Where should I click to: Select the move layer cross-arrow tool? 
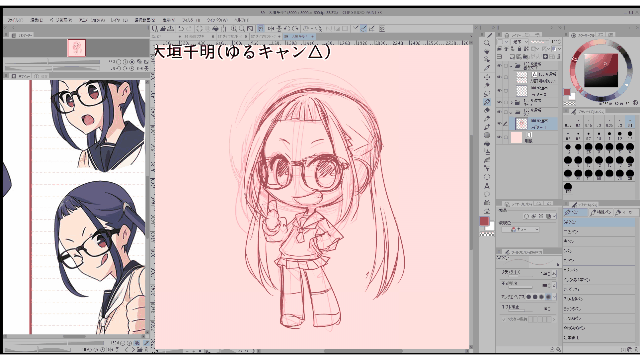487,77
